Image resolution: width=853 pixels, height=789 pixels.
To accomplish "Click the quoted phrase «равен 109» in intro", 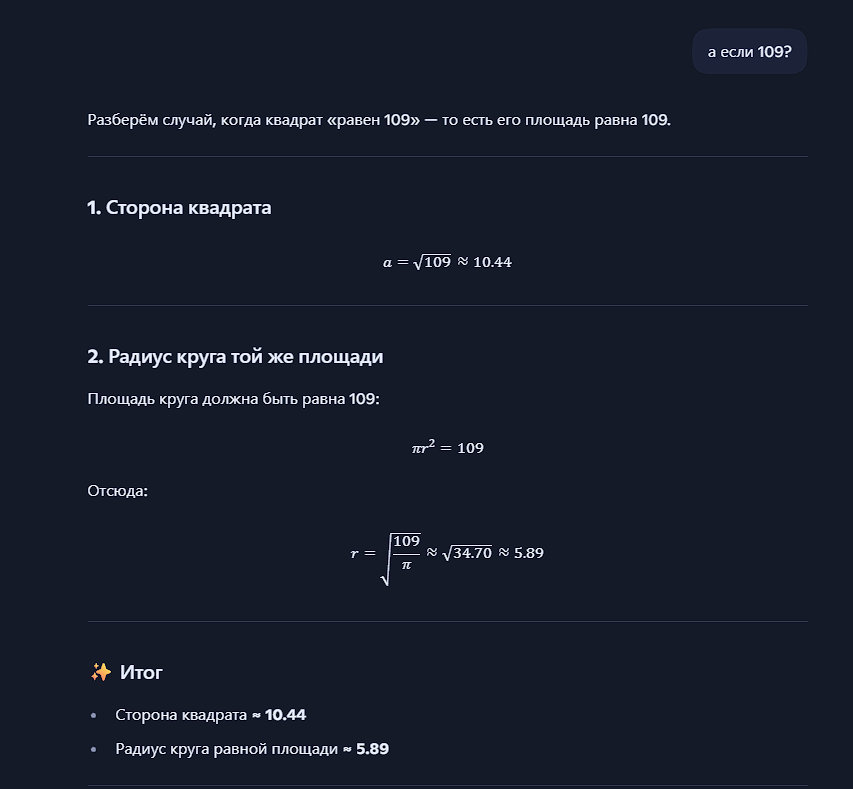I will 373,120.
